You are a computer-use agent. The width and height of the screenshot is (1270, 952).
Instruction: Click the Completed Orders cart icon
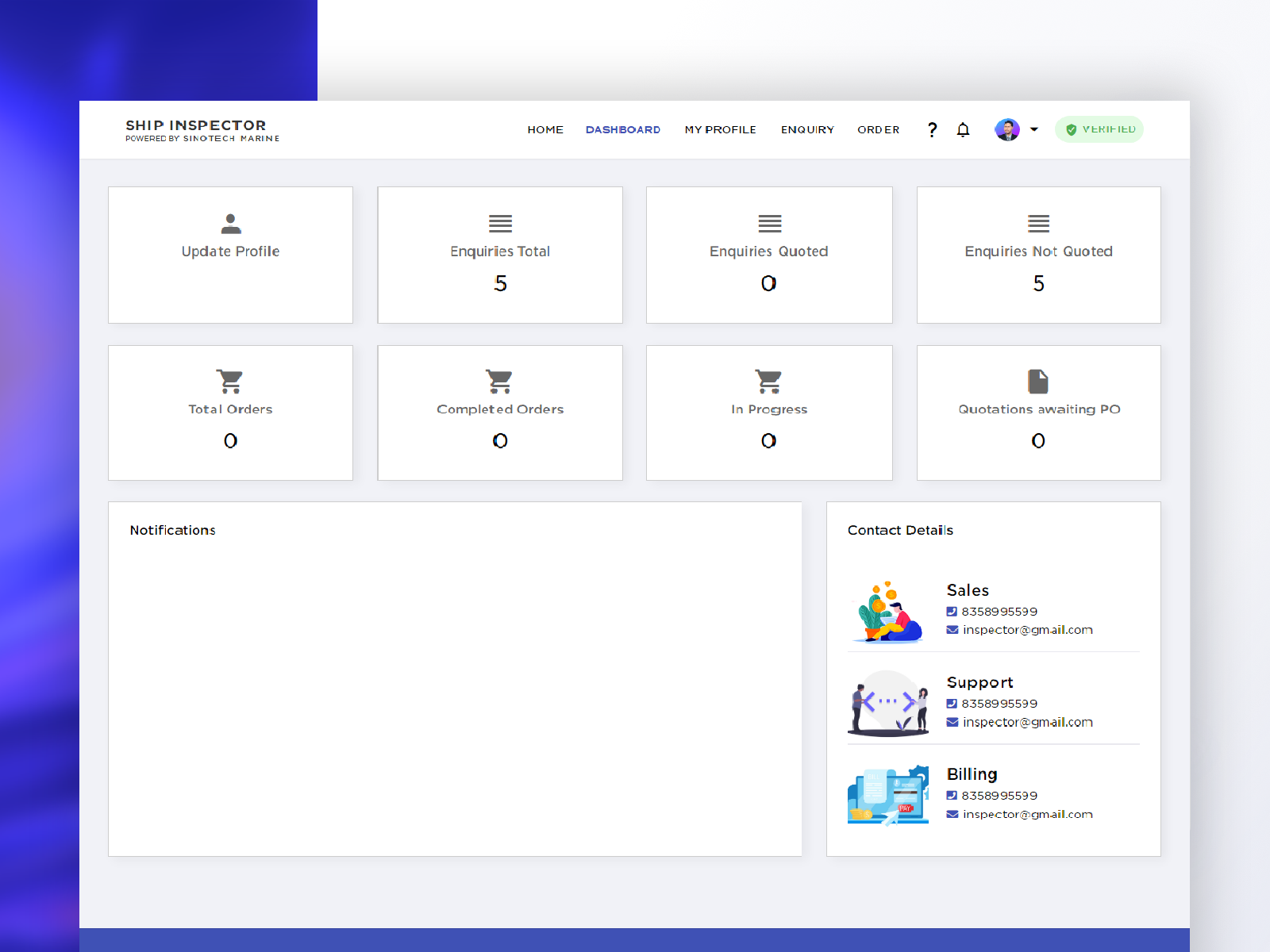pyautogui.click(x=499, y=382)
